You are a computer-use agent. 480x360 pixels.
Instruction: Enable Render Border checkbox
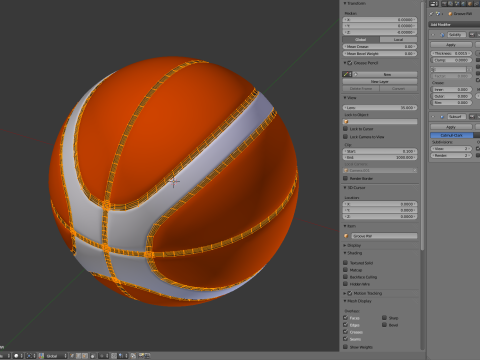click(x=345, y=178)
